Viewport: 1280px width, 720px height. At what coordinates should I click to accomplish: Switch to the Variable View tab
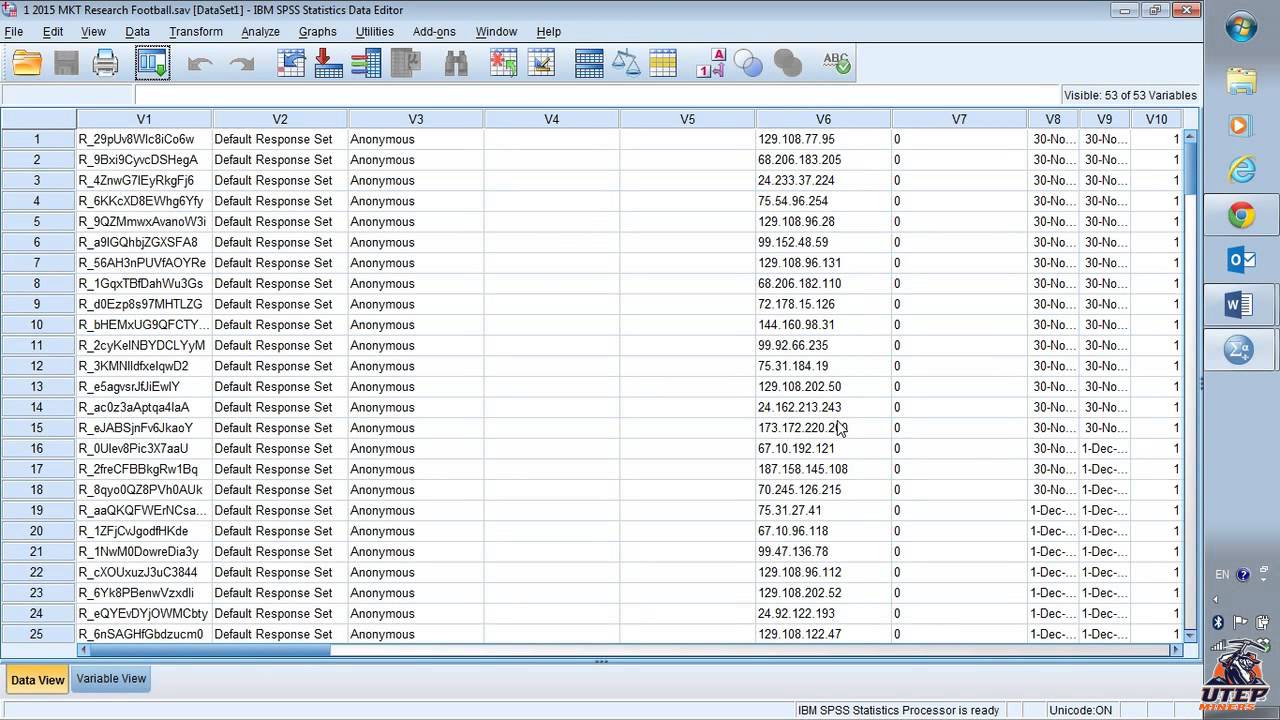tap(111, 678)
